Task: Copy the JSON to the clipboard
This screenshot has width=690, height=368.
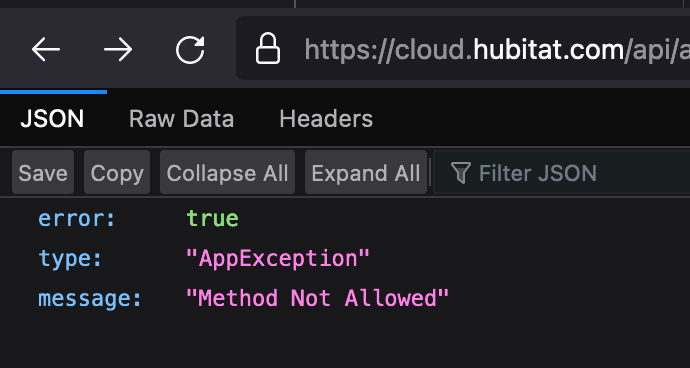Action: click(x=117, y=173)
